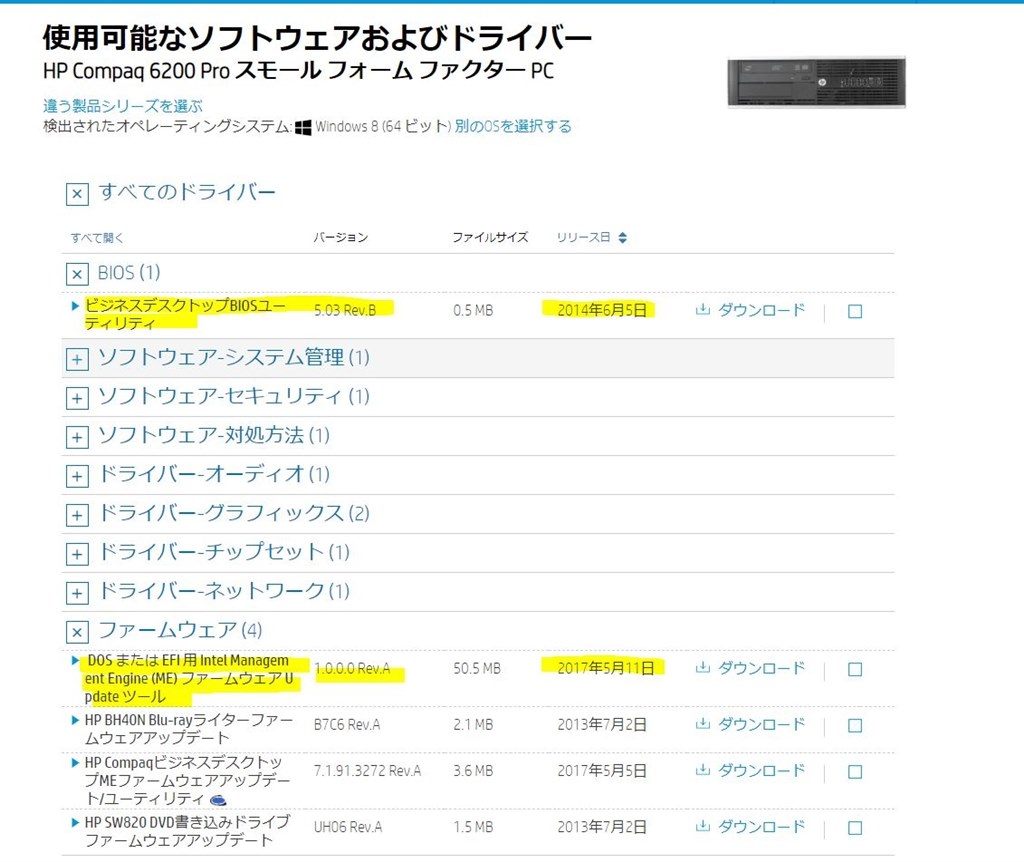Click ダウンロード for Intel ME Update tool 1.0.0.0
The image size is (1024, 862).
click(761, 667)
